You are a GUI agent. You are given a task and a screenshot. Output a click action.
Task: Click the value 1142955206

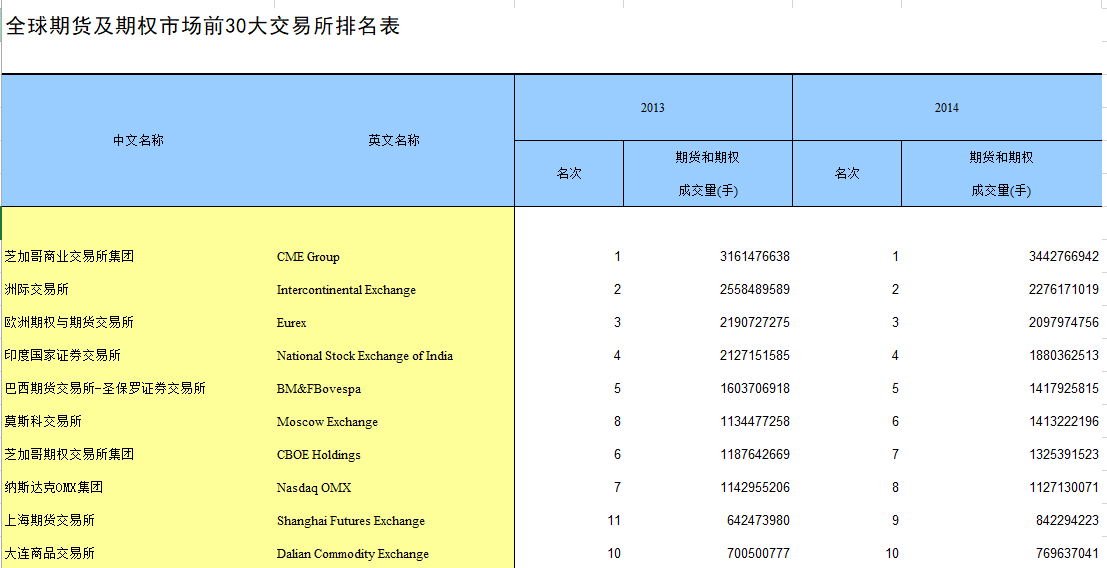[x=755, y=488]
